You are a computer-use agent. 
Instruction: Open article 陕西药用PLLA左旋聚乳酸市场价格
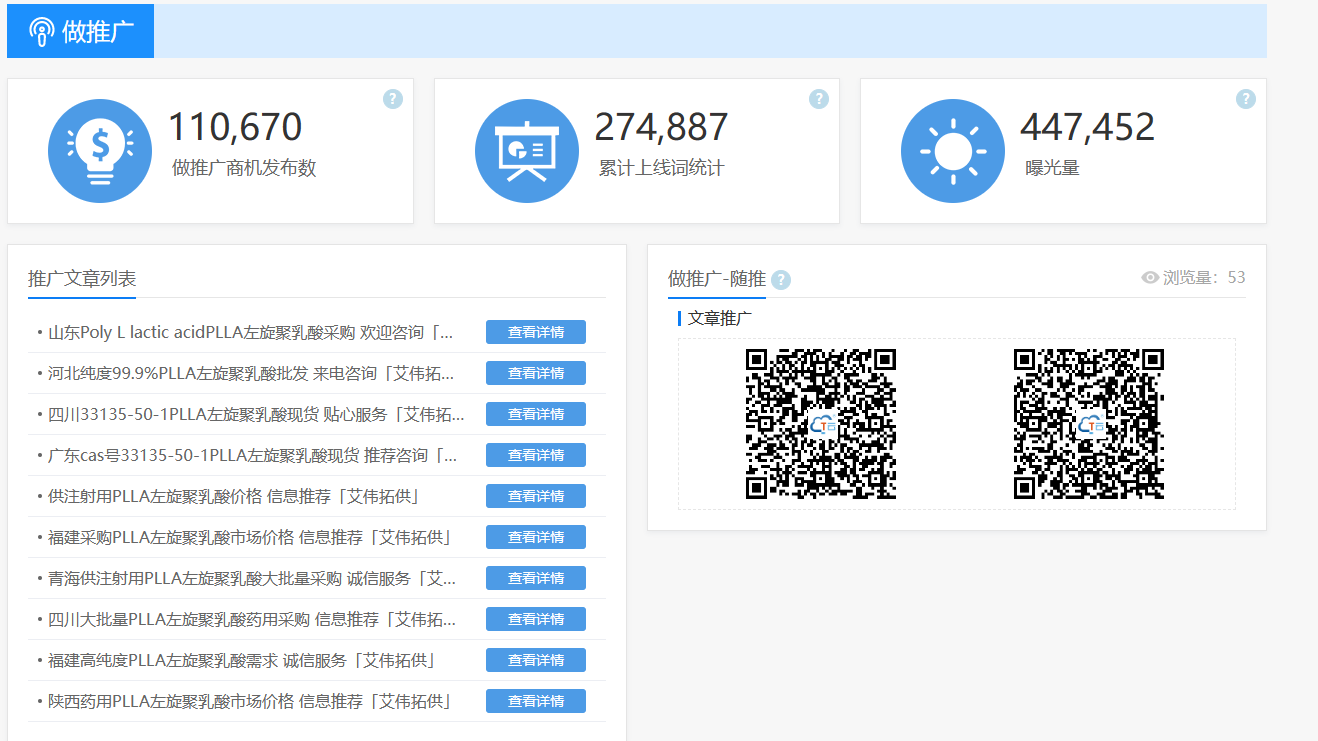click(250, 701)
